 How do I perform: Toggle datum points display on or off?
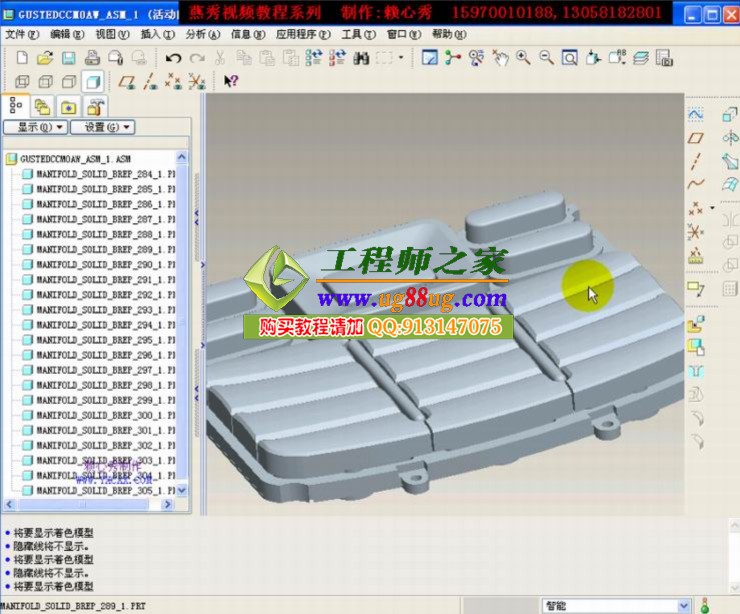click(x=175, y=82)
